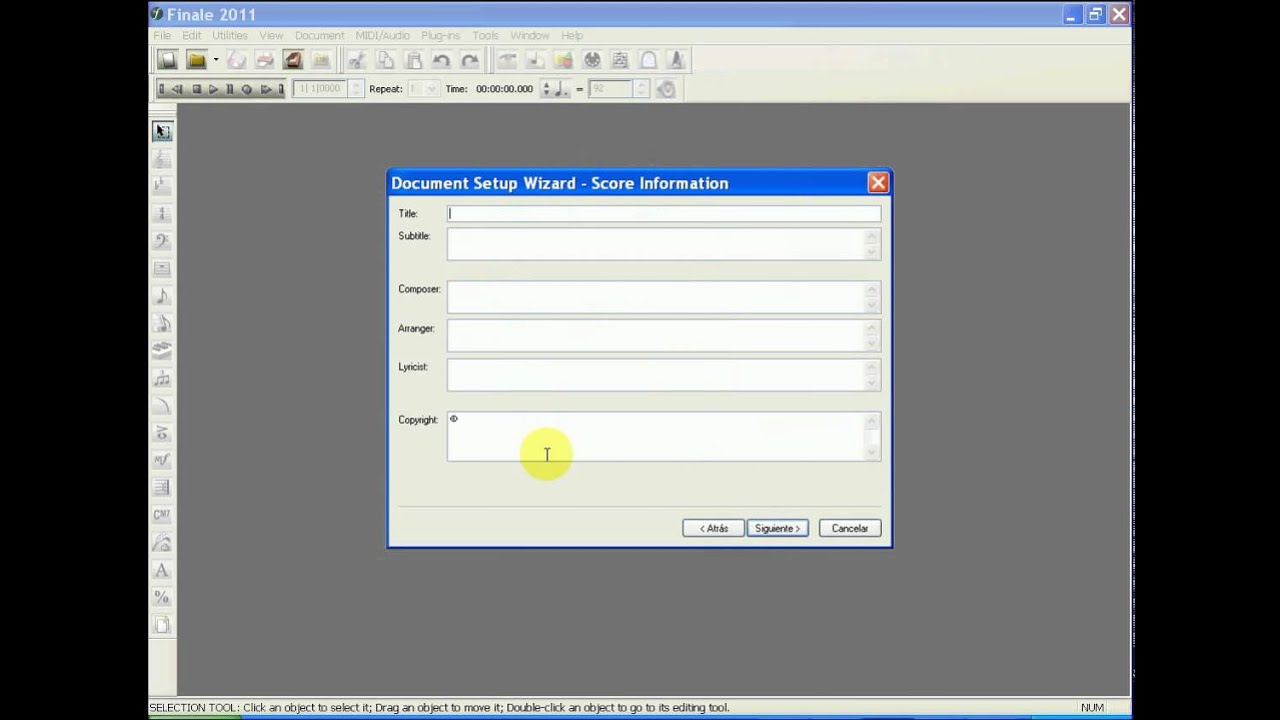This screenshot has height=720, width=1280.
Task: Click the NUM indicator in status bar
Action: [x=1092, y=707]
